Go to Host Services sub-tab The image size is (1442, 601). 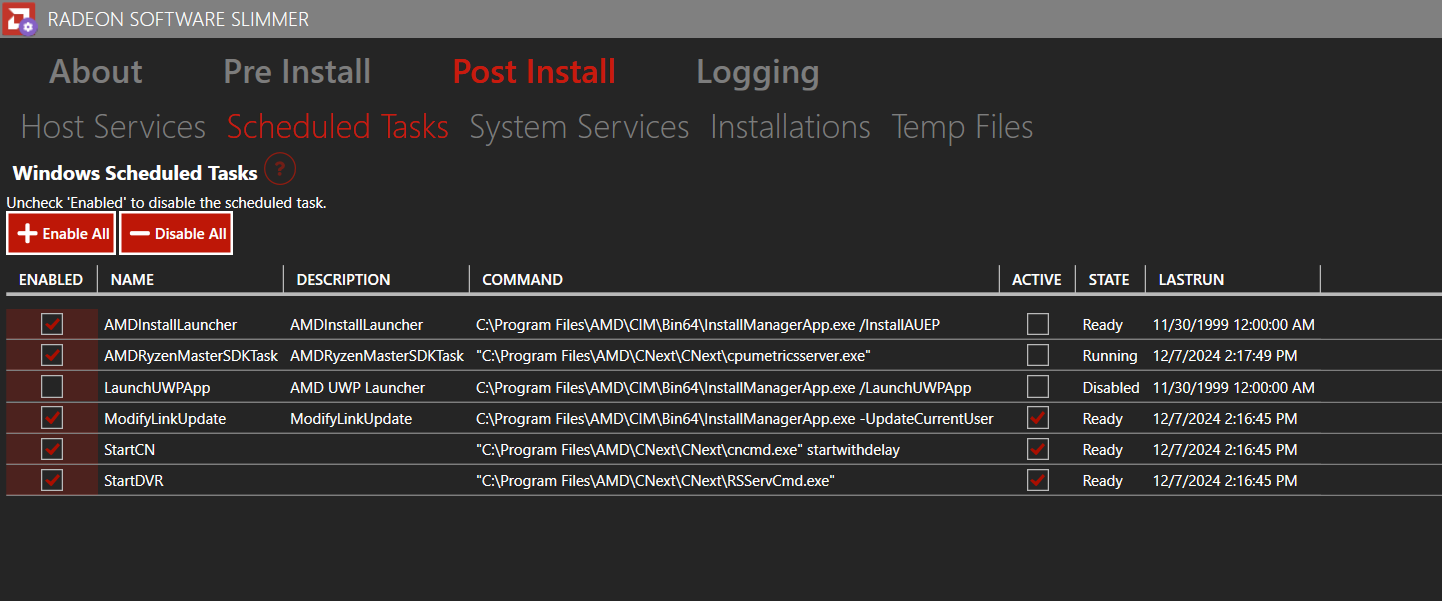pyautogui.click(x=113, y=127)
